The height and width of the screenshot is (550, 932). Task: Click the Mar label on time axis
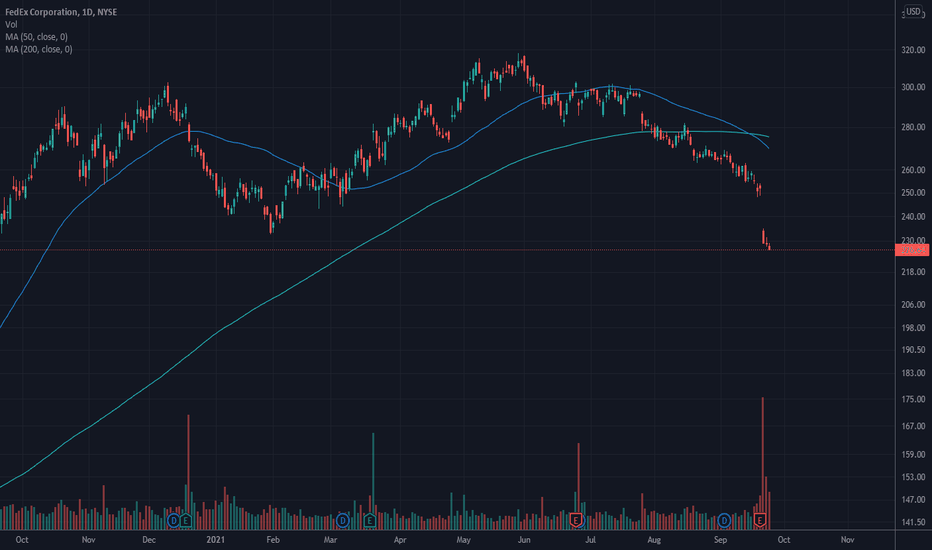pyautogui.click(x=330, y=540)
